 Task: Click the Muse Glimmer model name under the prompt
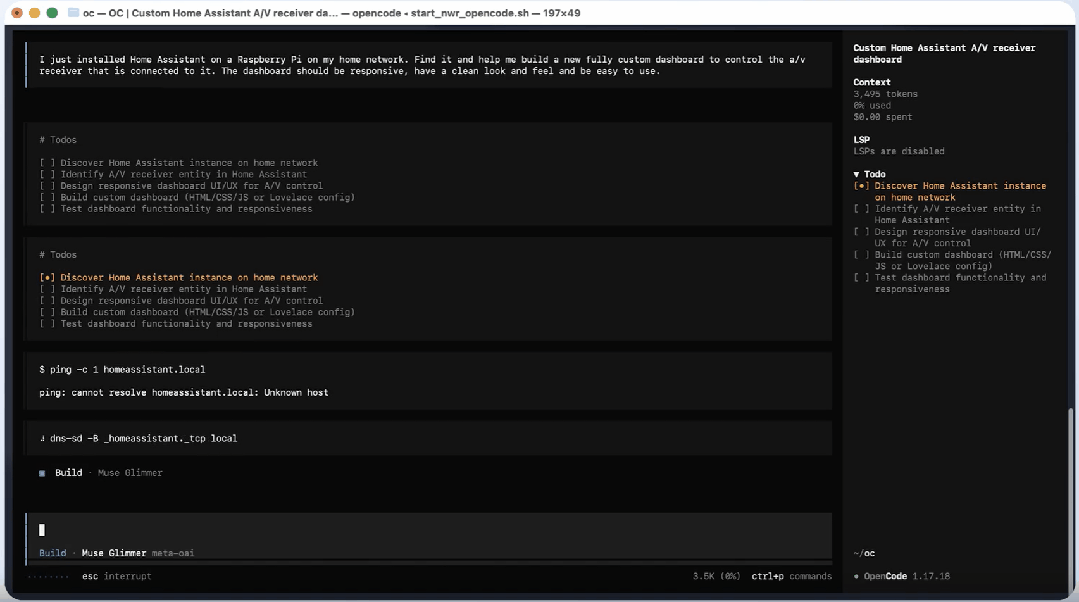[x=114, y=553]
